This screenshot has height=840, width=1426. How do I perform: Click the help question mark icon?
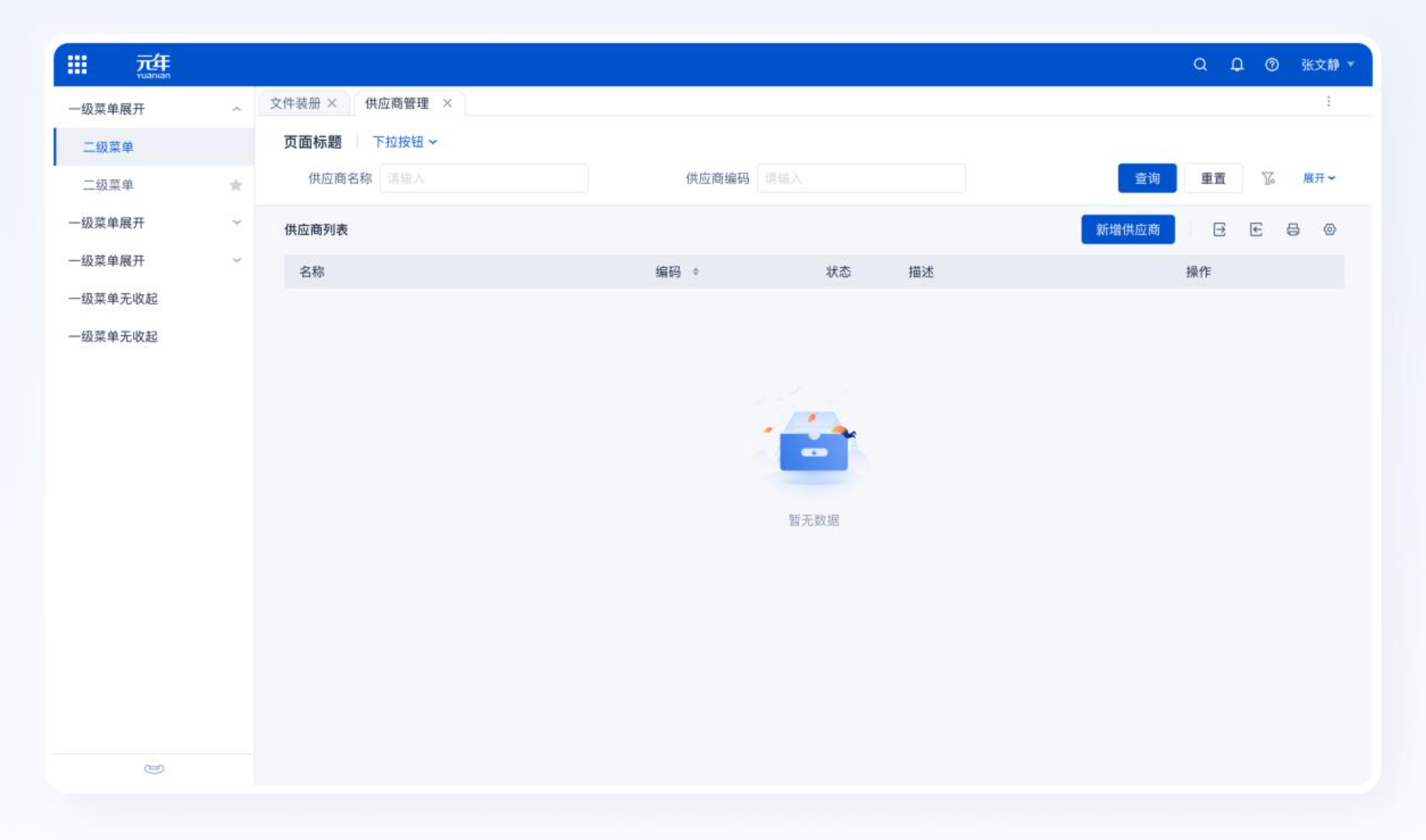pyautogui.click(x=1271, y=65)
